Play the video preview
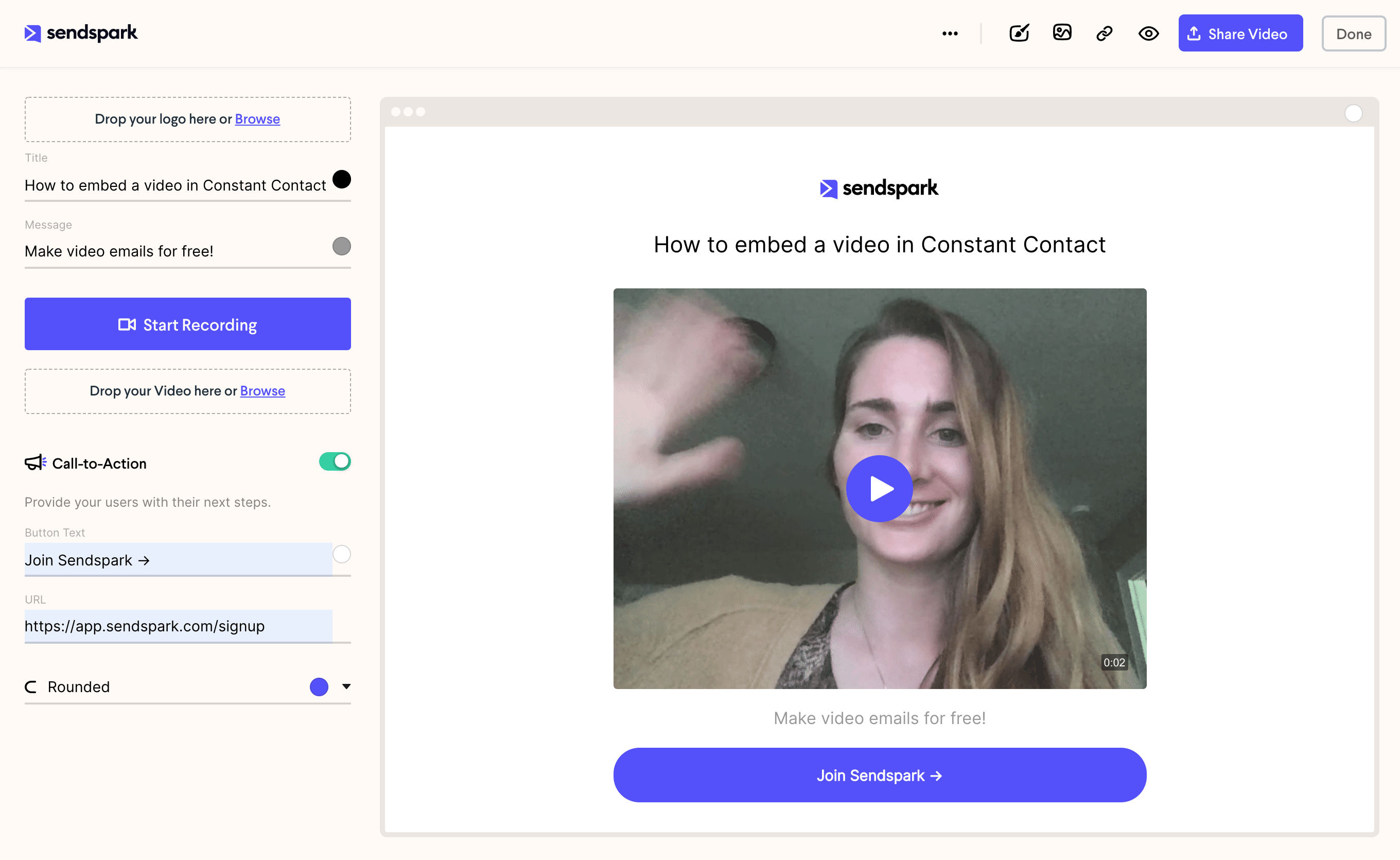 [x=879, y=489]
